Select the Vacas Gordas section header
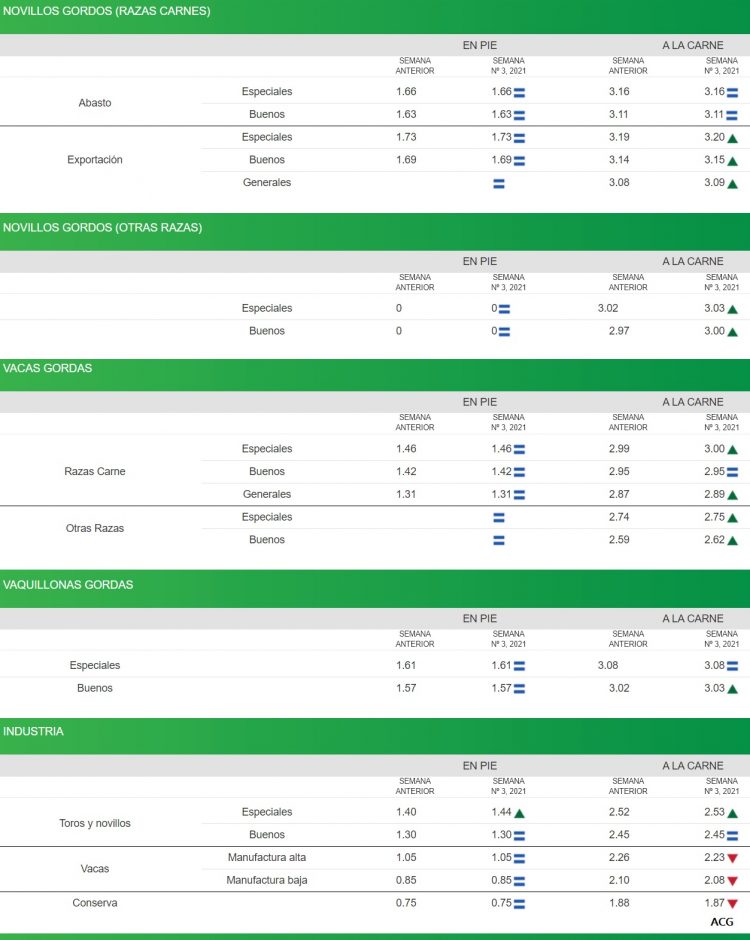 (x=48, y=368)
